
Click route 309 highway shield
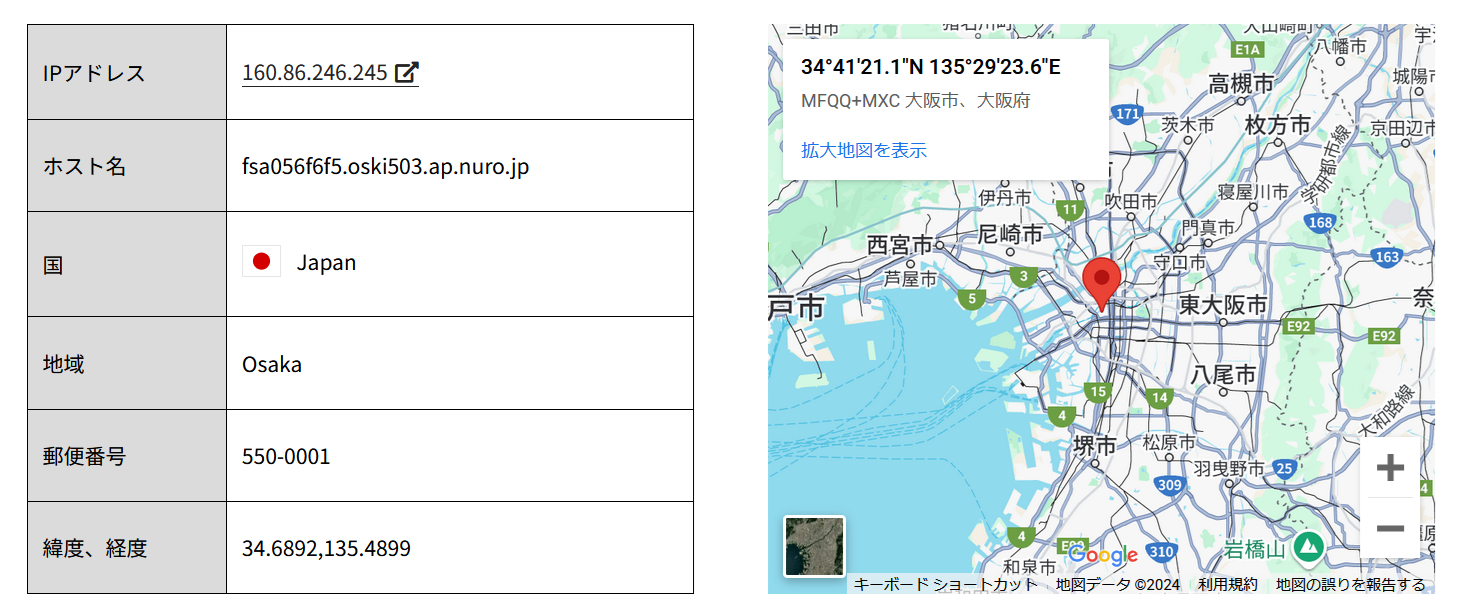(x=1169, y=486)
